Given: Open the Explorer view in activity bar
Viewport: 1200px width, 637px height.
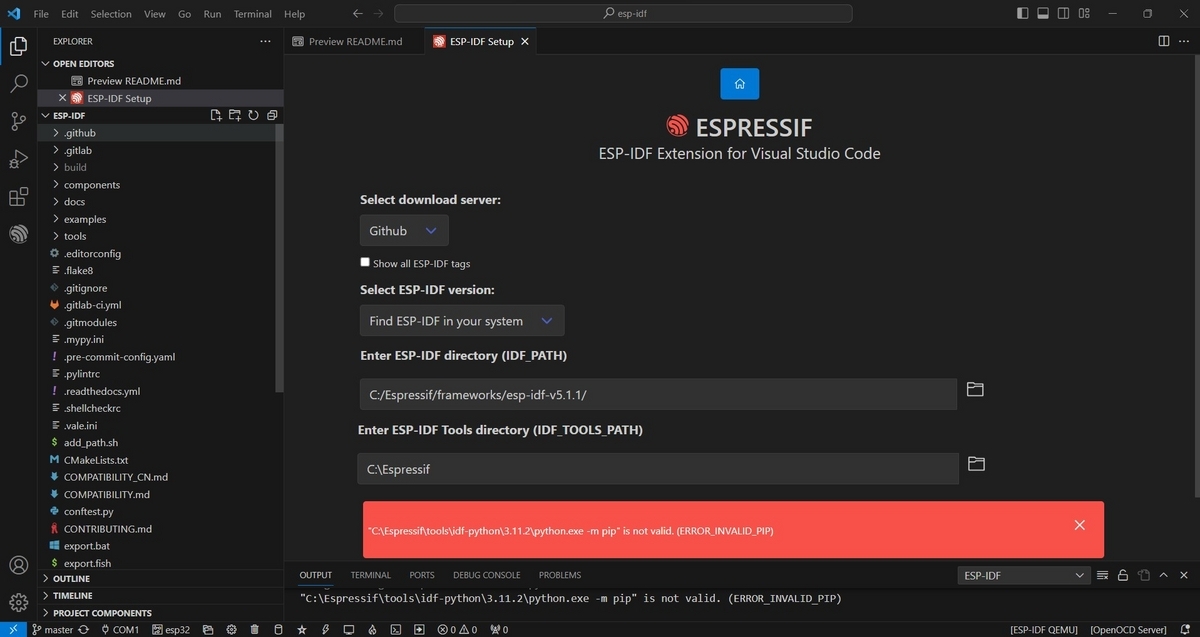Looking at the screenshot, I should 18,46.
